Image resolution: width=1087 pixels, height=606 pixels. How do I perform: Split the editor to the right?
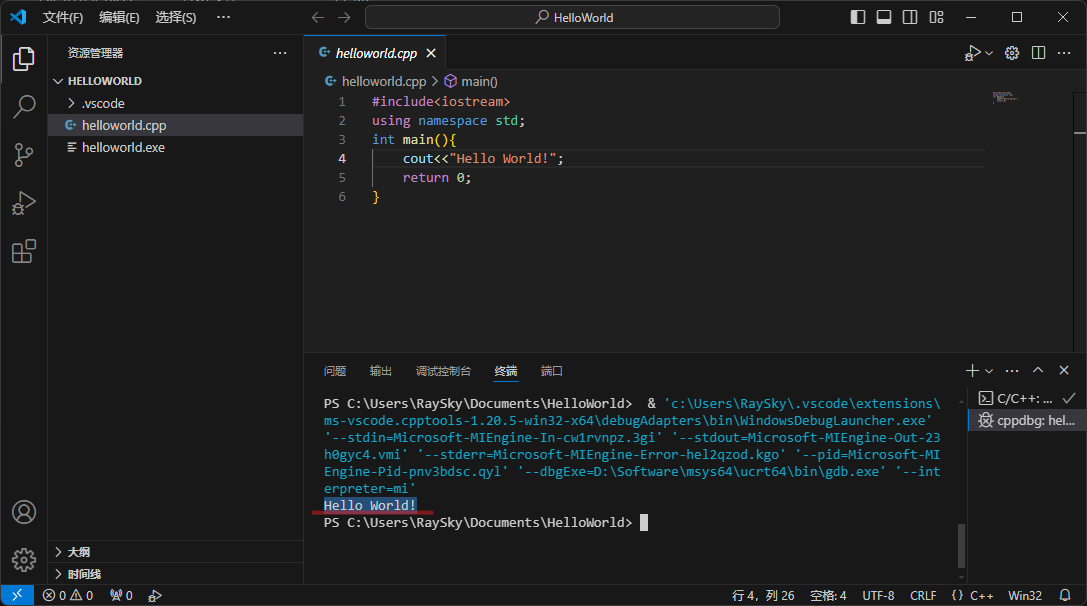click(x=1038, y=53)
